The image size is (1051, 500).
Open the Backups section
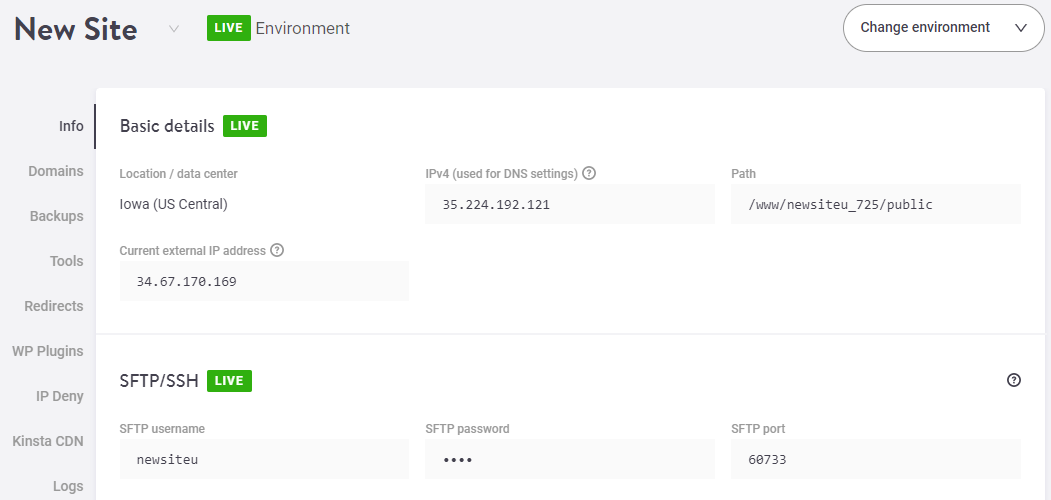pyautogui.click(x=56, y=216)
